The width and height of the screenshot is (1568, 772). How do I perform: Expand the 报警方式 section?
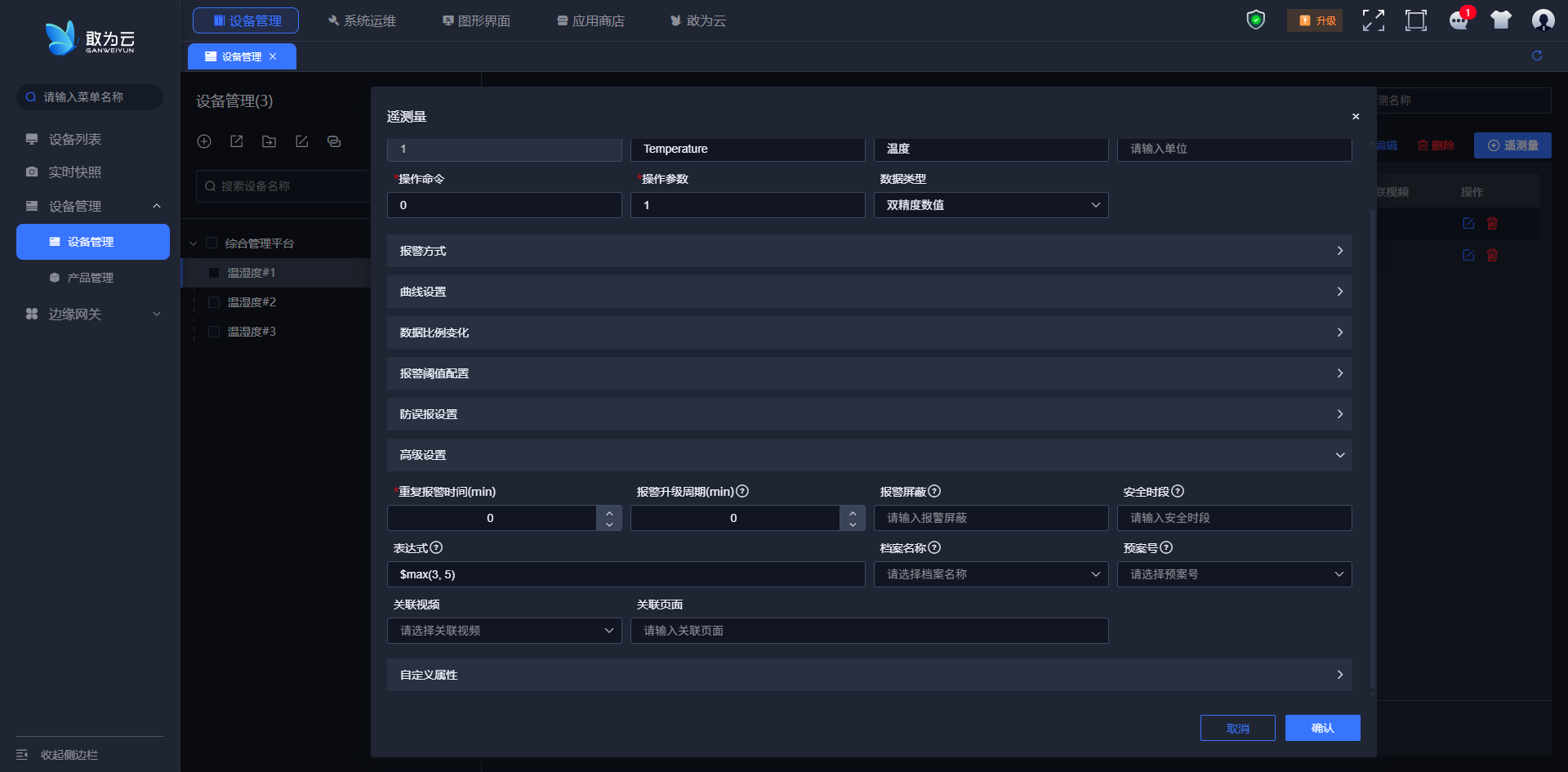(x=869, y=251)
